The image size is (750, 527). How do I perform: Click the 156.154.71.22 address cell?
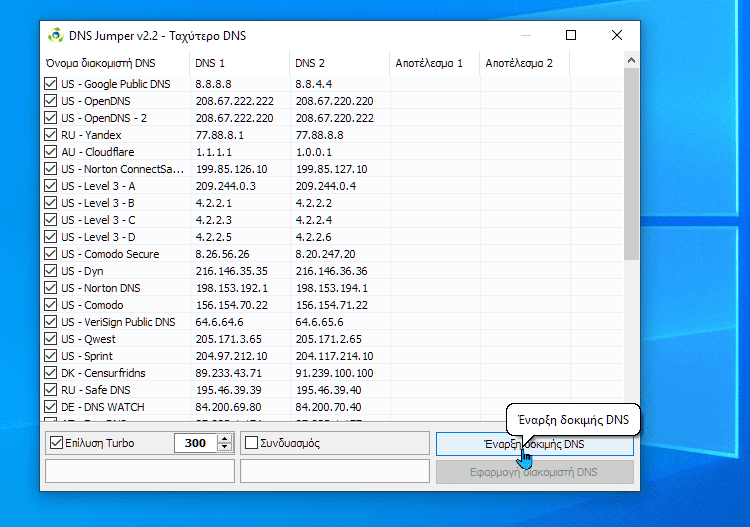click(331, 305)
